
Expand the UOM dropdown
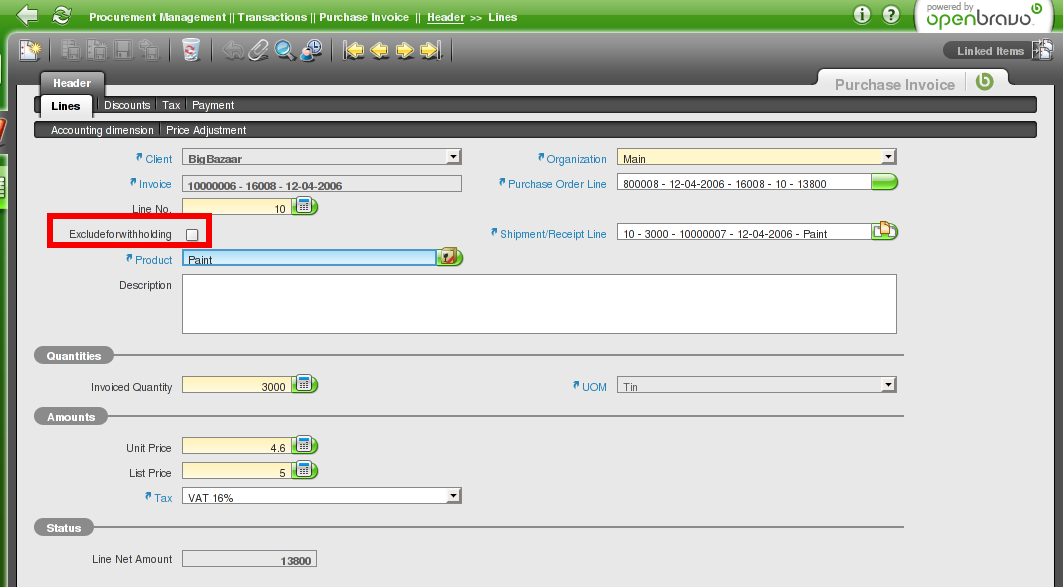click(x=888, y=385)
